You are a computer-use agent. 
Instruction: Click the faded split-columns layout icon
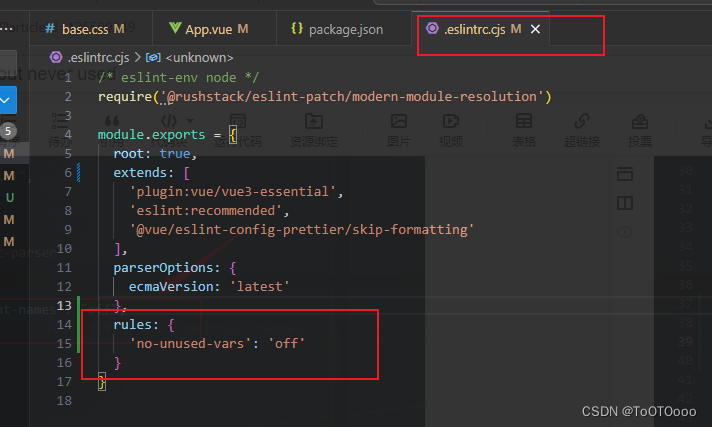(625, 203)
